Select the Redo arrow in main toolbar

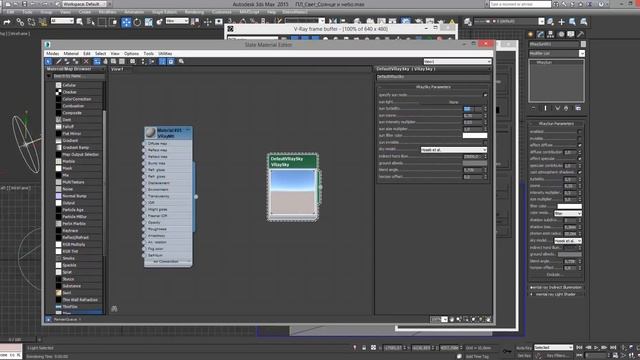coord(7,22)
